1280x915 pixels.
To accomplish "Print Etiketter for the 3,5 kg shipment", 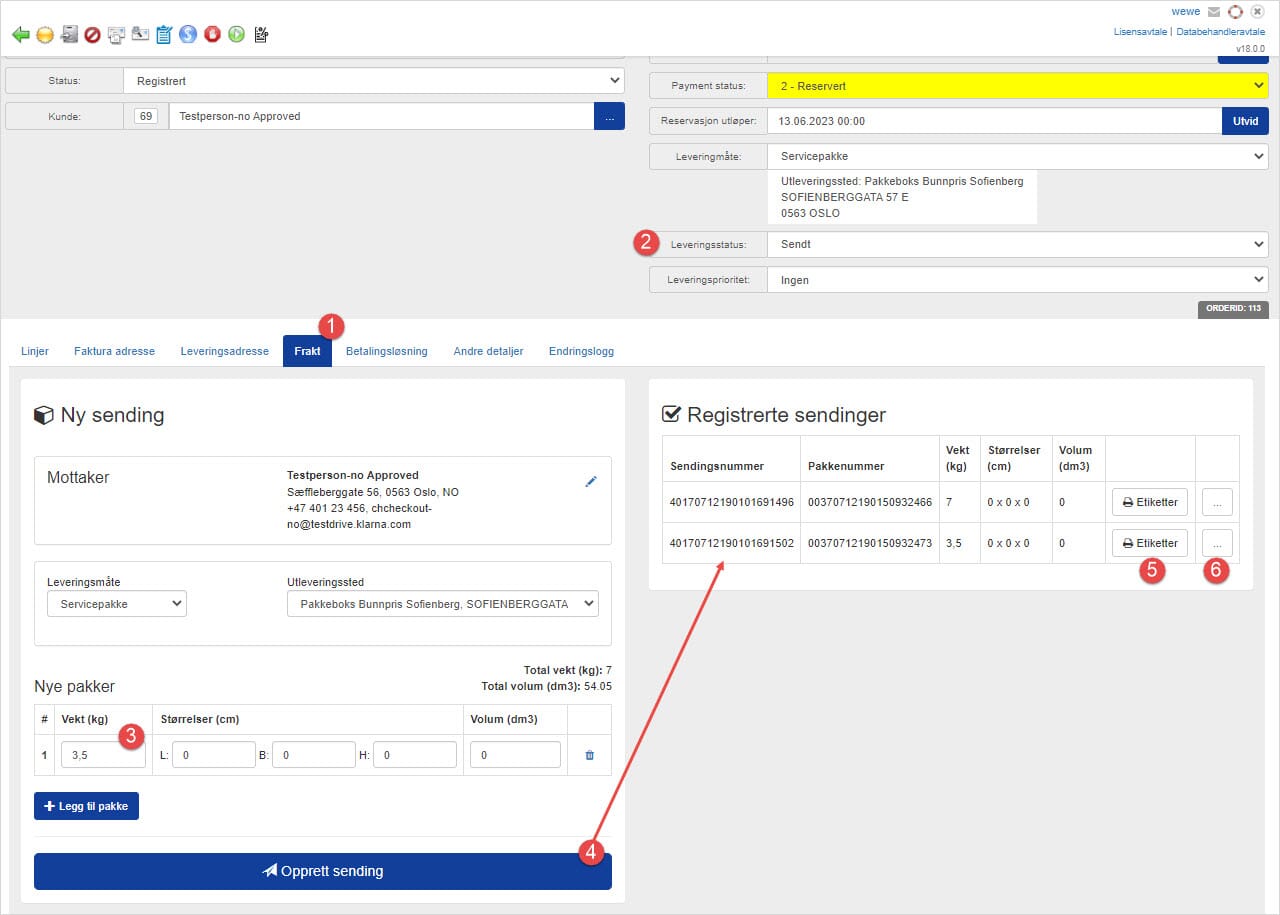I will click(1149, 543).
